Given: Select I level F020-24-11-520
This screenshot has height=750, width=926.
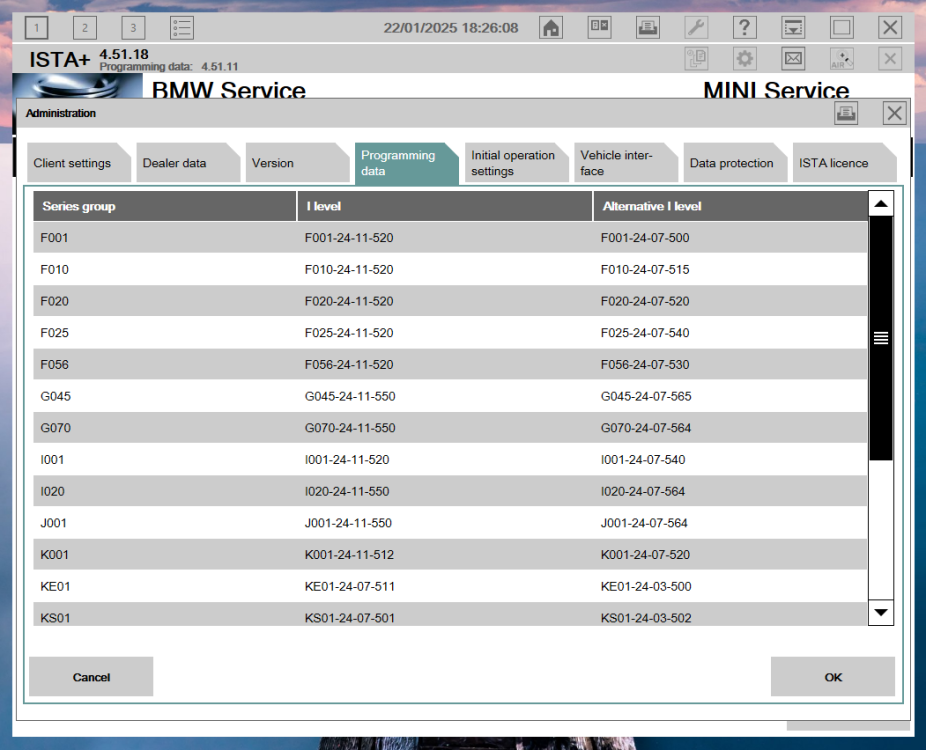Looking at the screenshot, I should coord(349,301).
